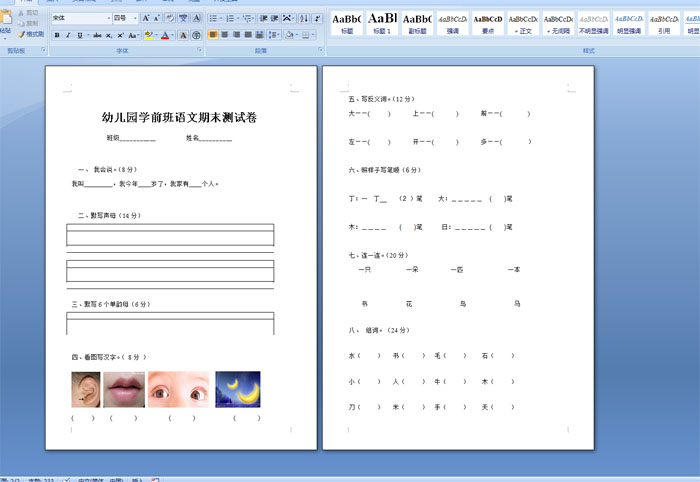Screen dimensions: 700x482
Task: Click the heading 七、连一连 on page two
Action: click(379, 255)
